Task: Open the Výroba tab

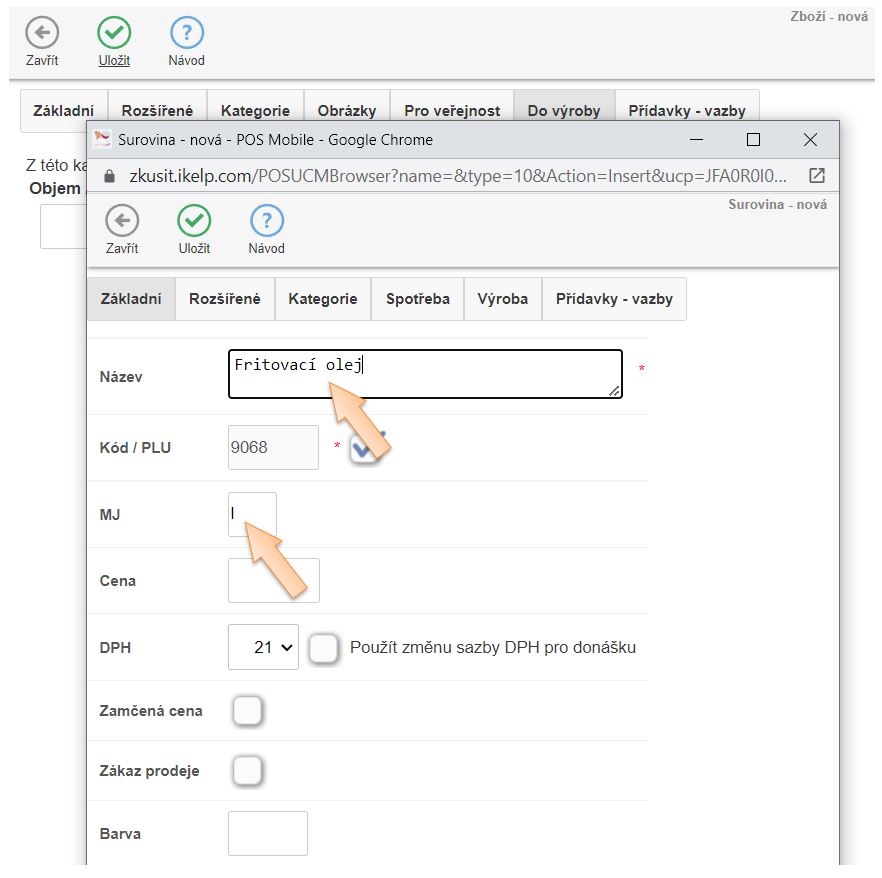Action: [x=502, y=299]
